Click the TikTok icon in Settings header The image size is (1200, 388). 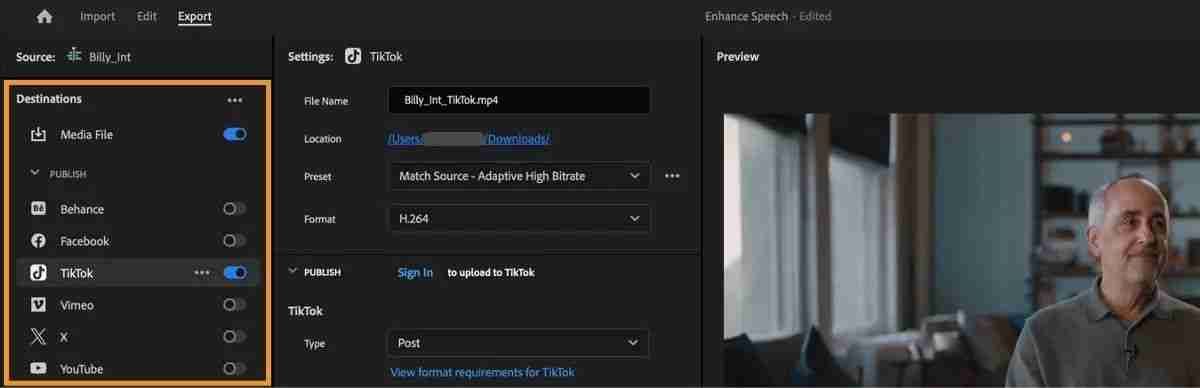[x=353, y=56]
